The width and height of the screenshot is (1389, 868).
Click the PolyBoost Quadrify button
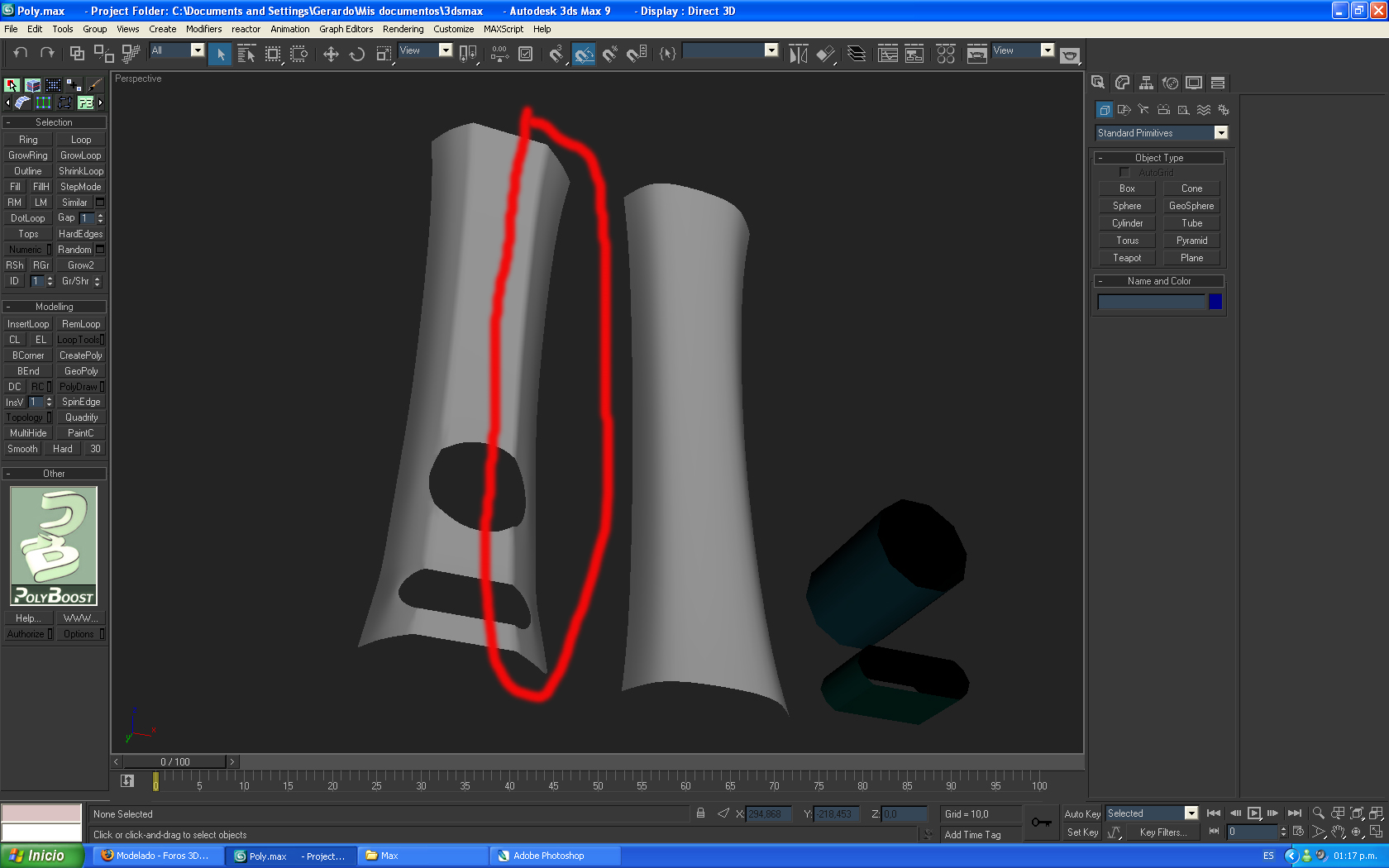pyautogui.click(x=81, y=417)
